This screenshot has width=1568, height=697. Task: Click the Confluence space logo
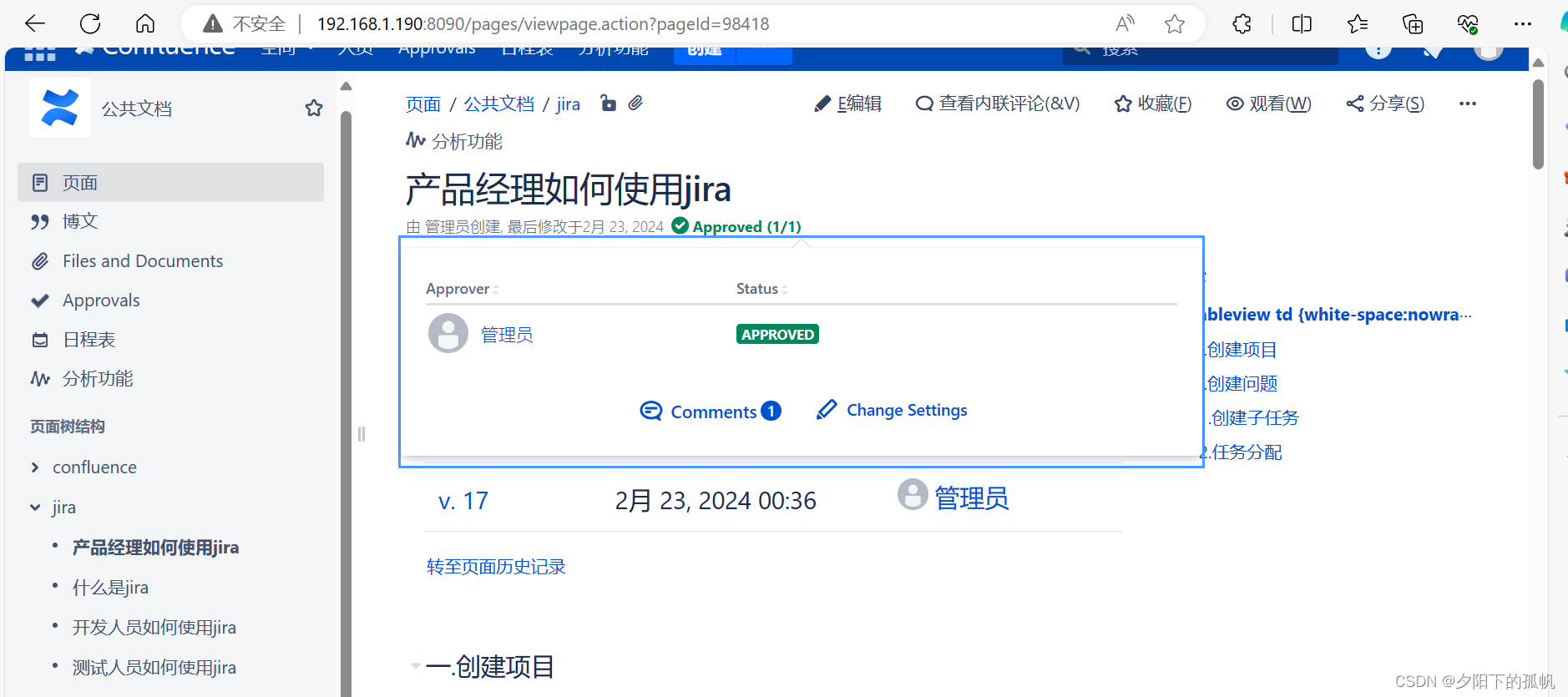coord(60,108)
